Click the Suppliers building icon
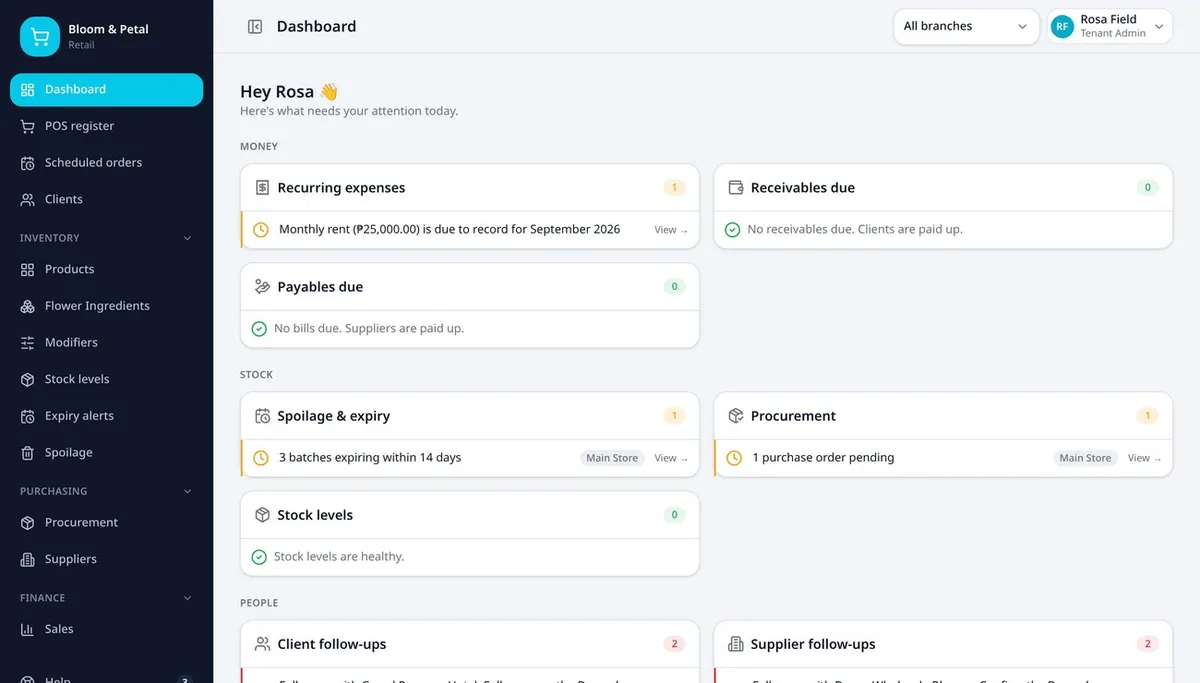This screenshot has width=1200, height=683. (x=27, y=560)
